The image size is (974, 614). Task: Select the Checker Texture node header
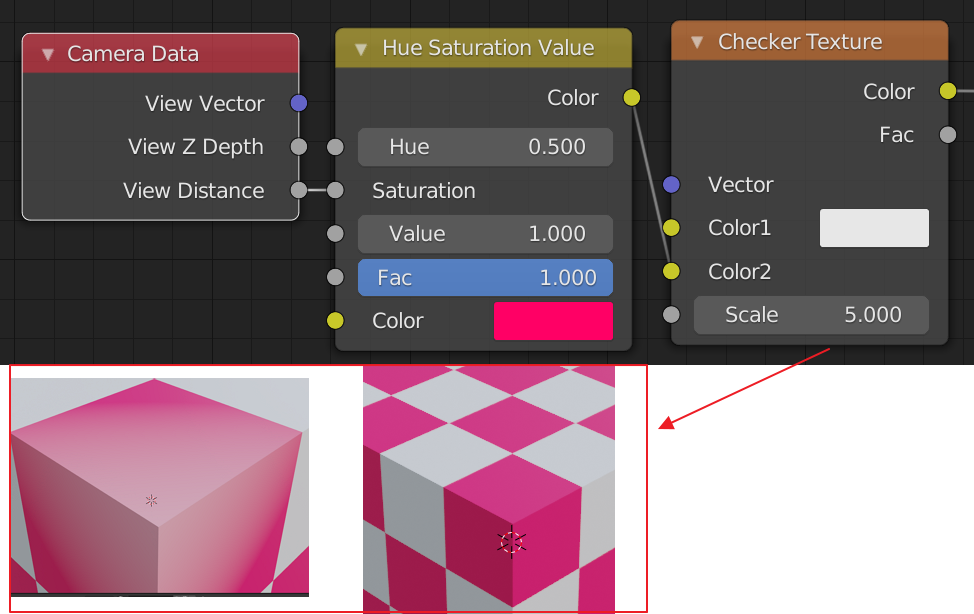click(809, 42)
